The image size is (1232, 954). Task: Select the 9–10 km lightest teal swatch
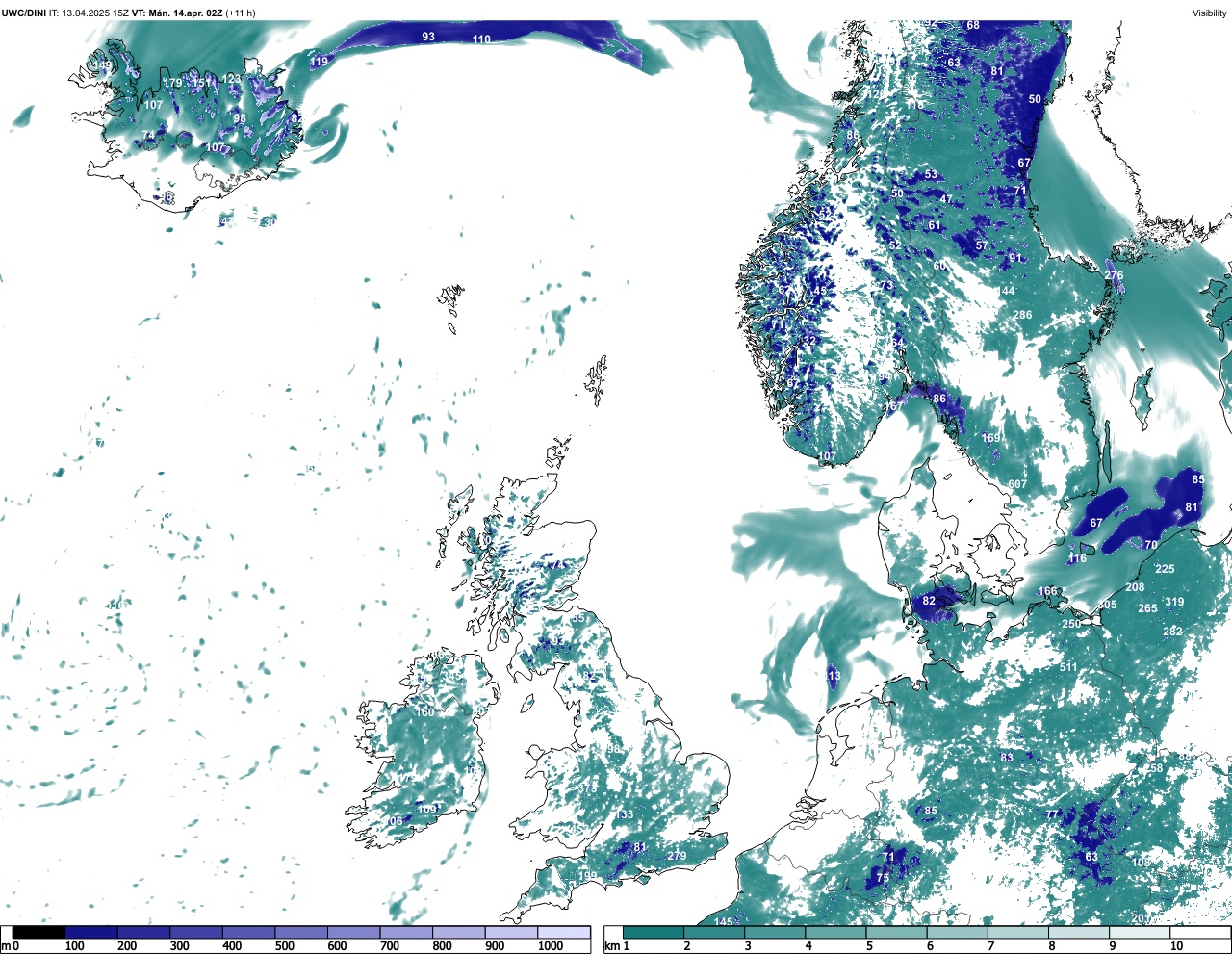pos(1141,932)
